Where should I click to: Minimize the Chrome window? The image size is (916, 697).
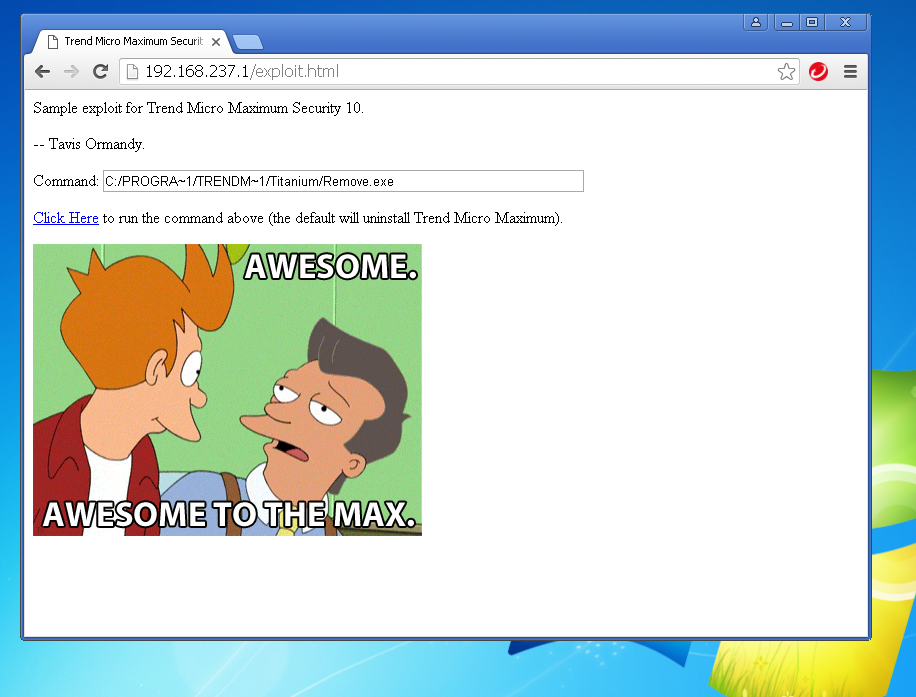pyautogui.click(x=787, y=22)
